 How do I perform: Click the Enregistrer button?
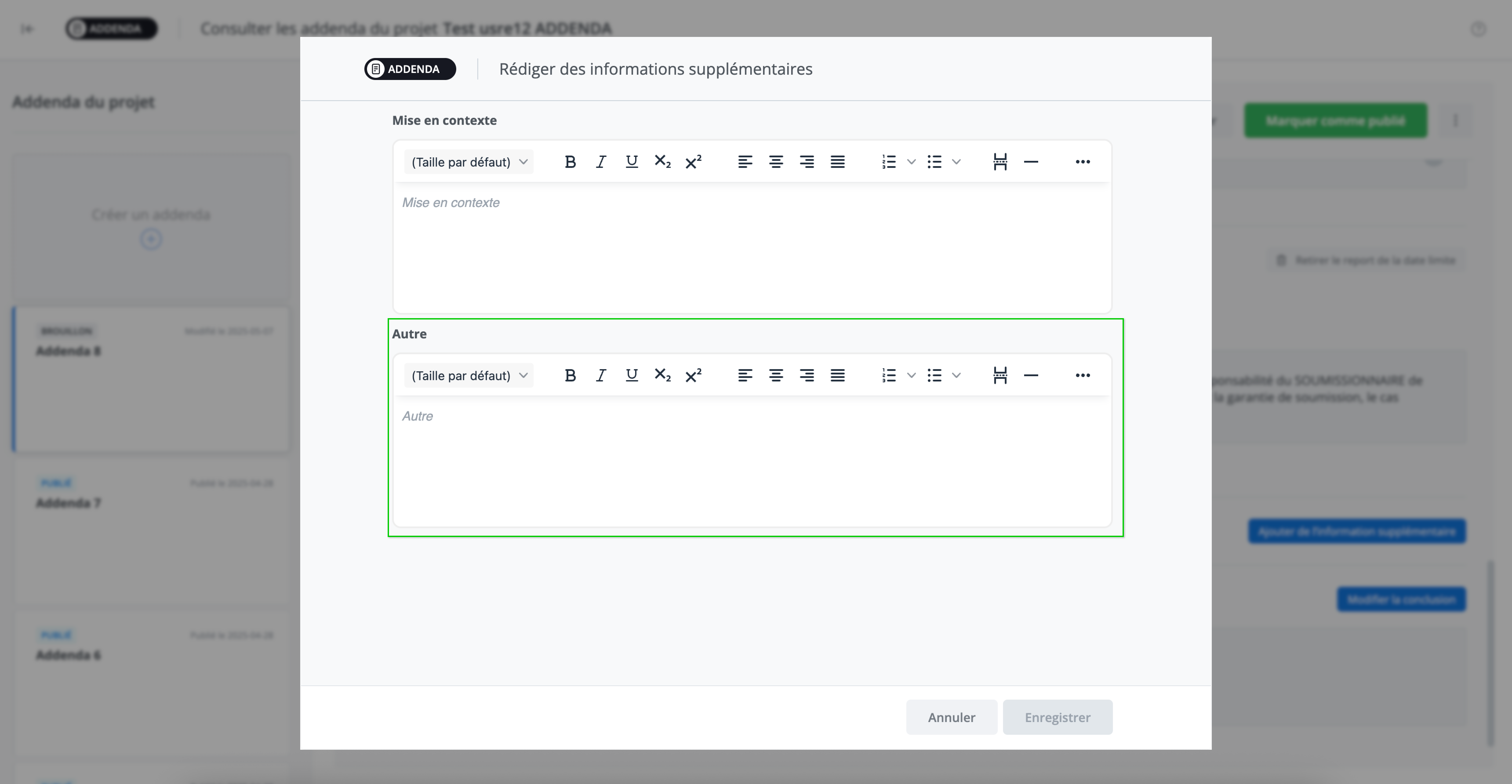[1057, 717]
